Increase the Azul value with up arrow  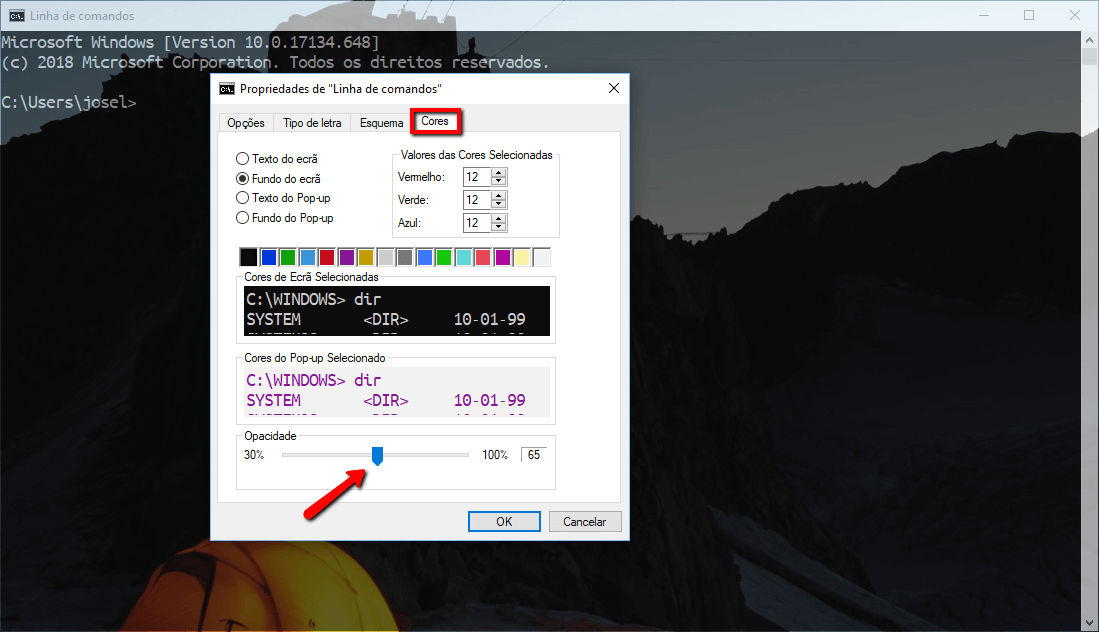pos(499,218)
